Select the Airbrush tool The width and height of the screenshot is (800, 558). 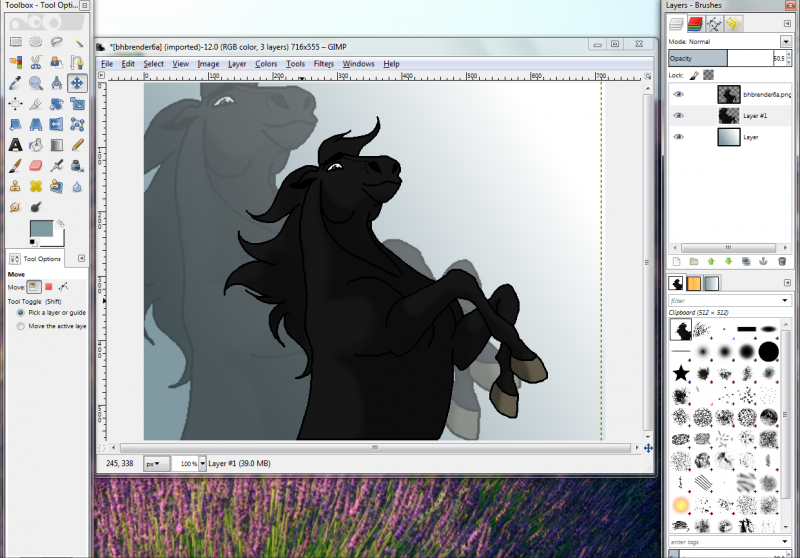point(57,166)
